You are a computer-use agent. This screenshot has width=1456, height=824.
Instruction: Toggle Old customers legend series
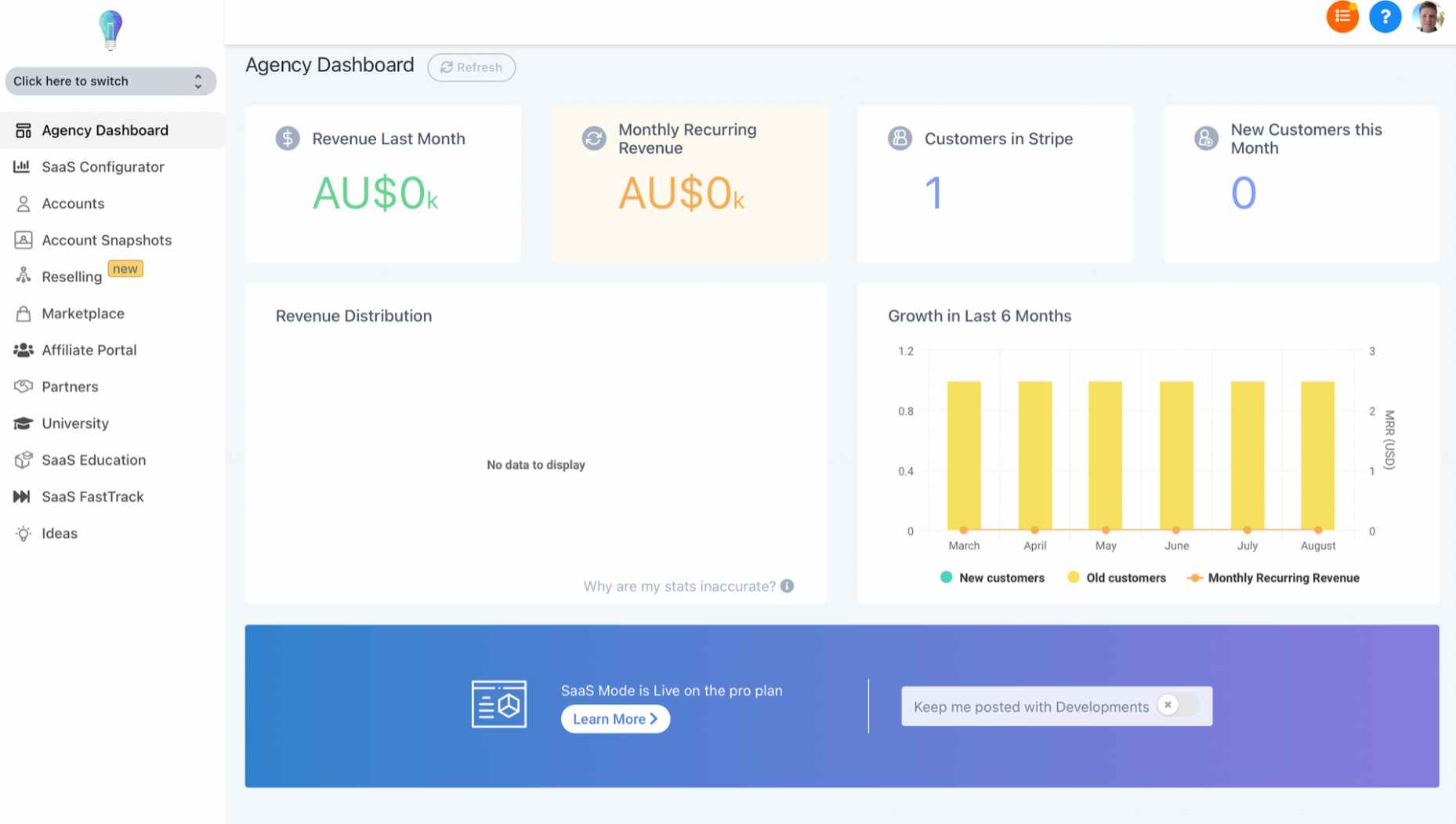point(1117,578)
